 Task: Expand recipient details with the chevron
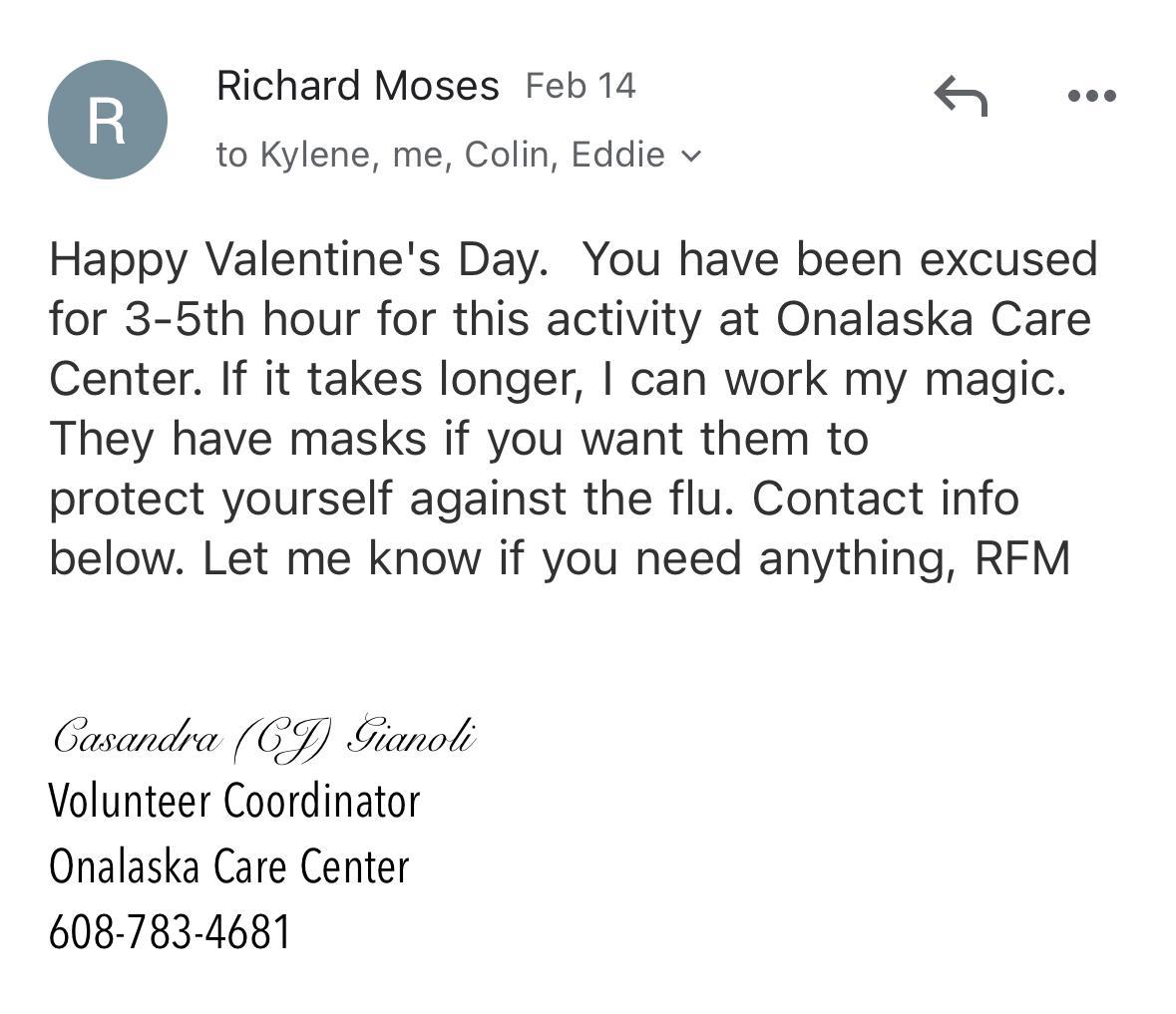690,157
